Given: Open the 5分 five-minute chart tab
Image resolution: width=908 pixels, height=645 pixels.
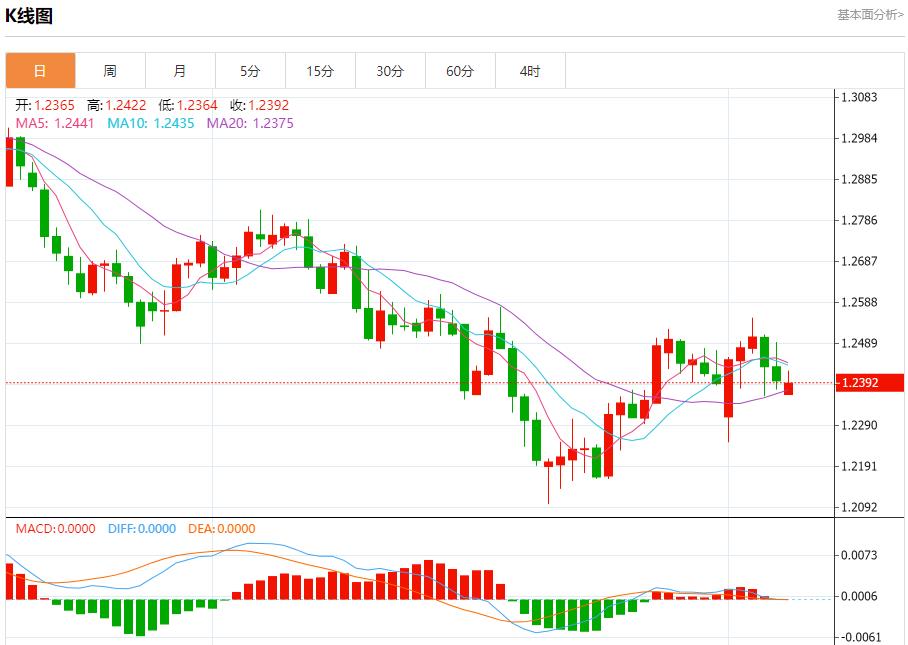Looking at the screenshot, I should coord(250,71).
